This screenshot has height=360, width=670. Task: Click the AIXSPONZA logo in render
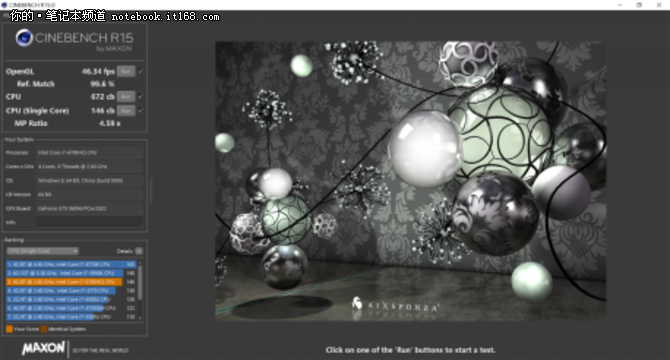(395, 305)
